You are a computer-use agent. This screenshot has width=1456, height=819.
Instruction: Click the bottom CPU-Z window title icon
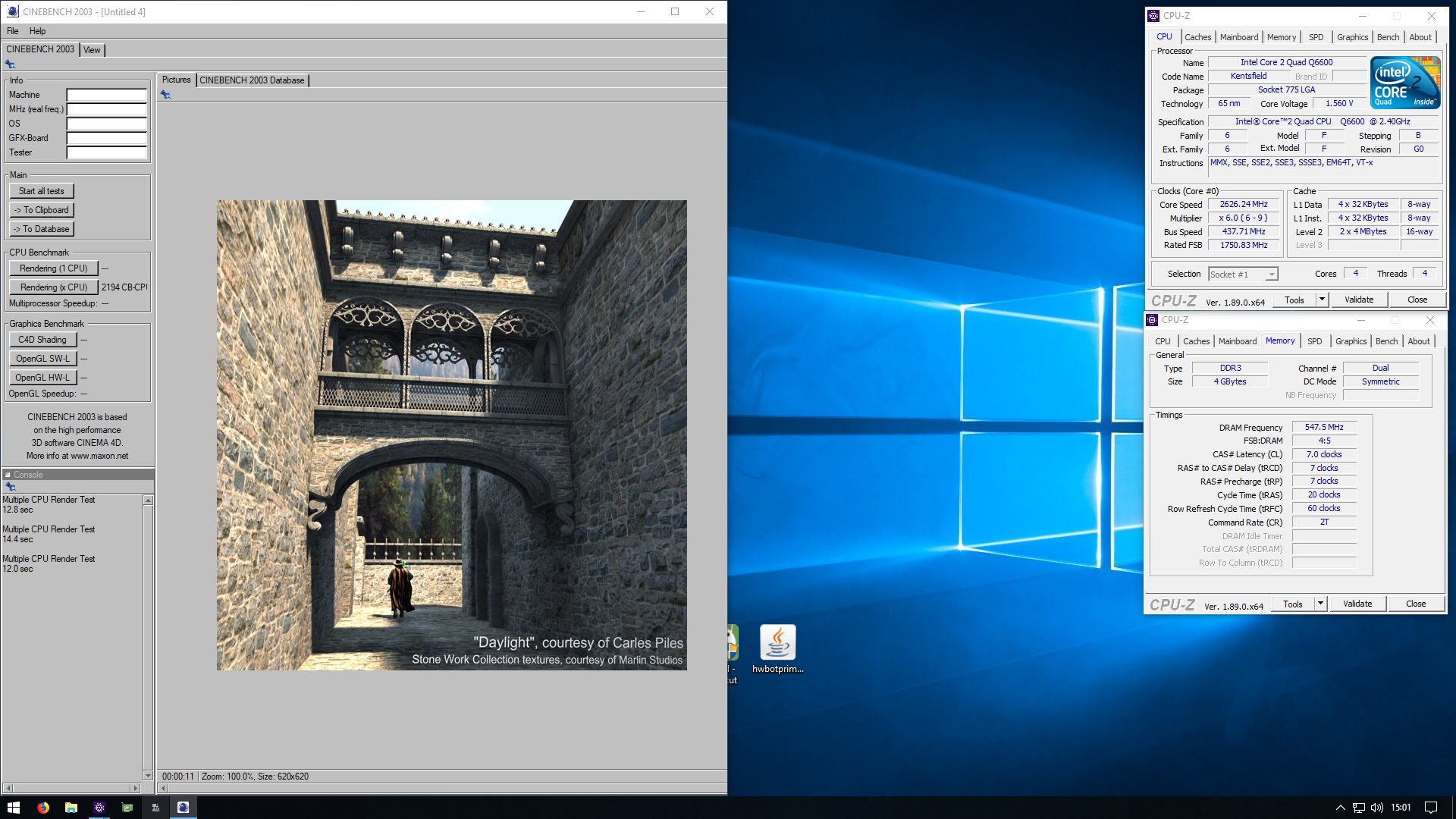point(1152,320)
